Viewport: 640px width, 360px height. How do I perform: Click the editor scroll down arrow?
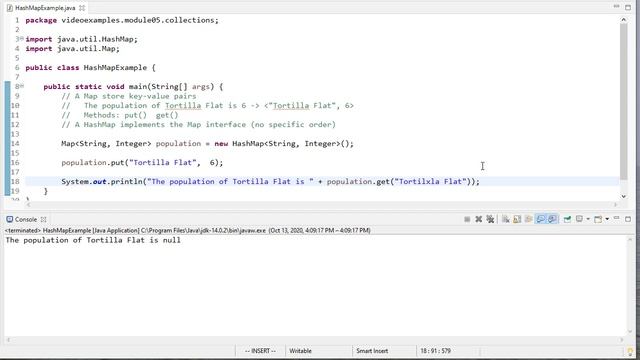[623, 196]
